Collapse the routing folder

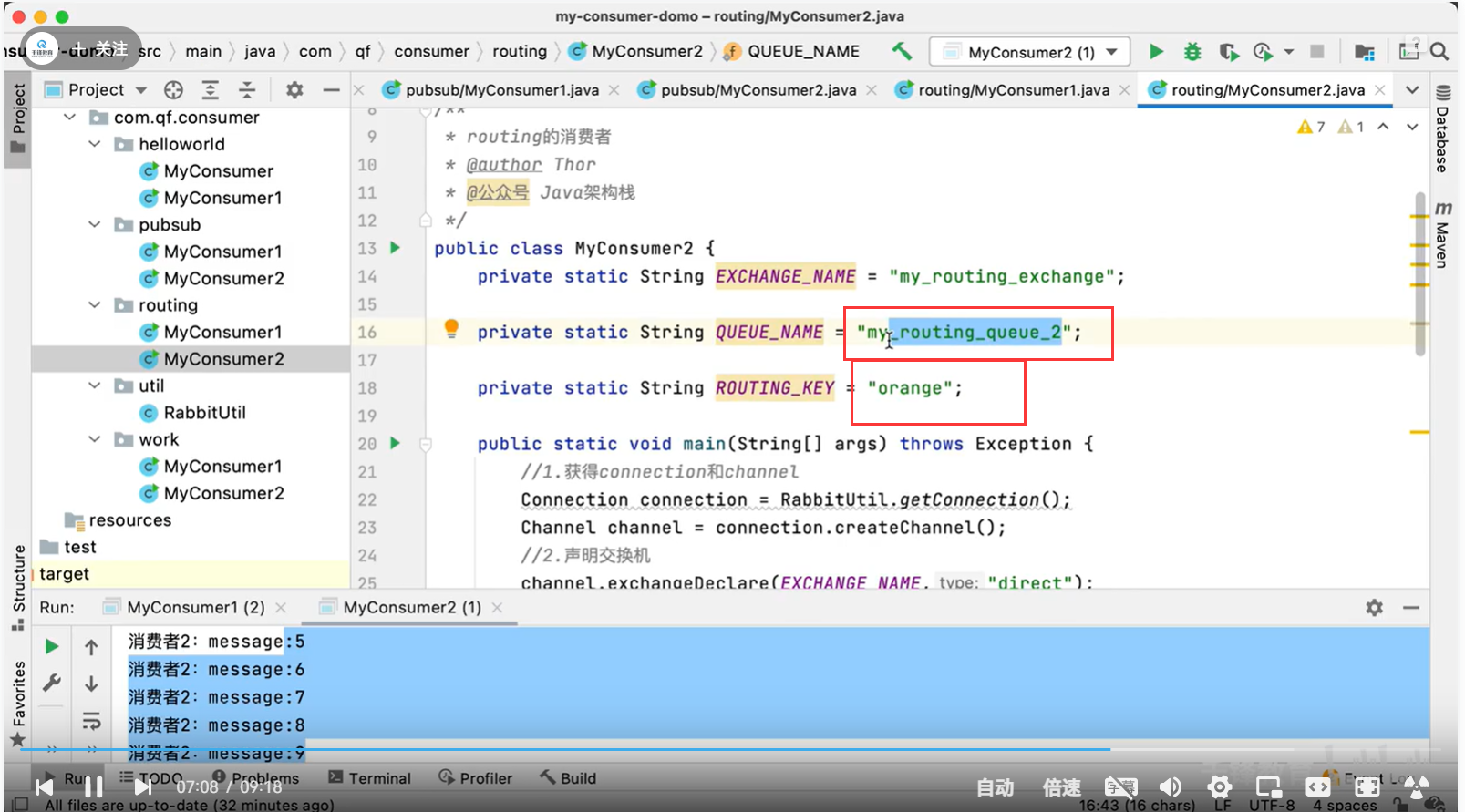coord(95,304)
